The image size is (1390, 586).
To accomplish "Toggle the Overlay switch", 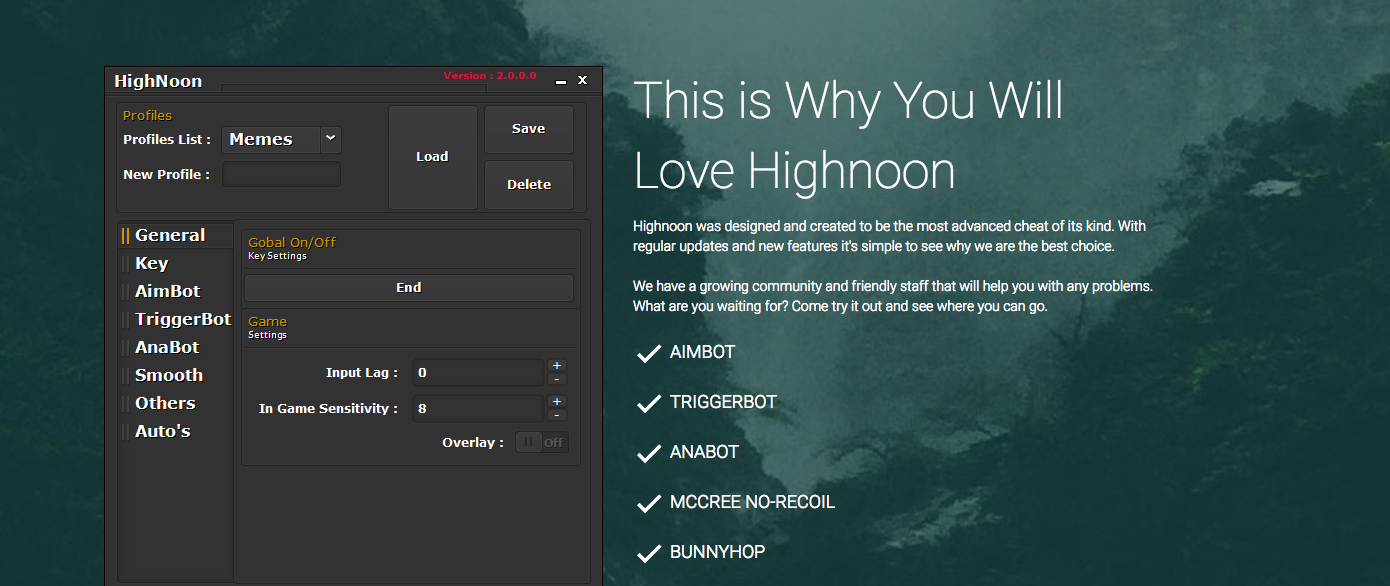I will 542,443.
